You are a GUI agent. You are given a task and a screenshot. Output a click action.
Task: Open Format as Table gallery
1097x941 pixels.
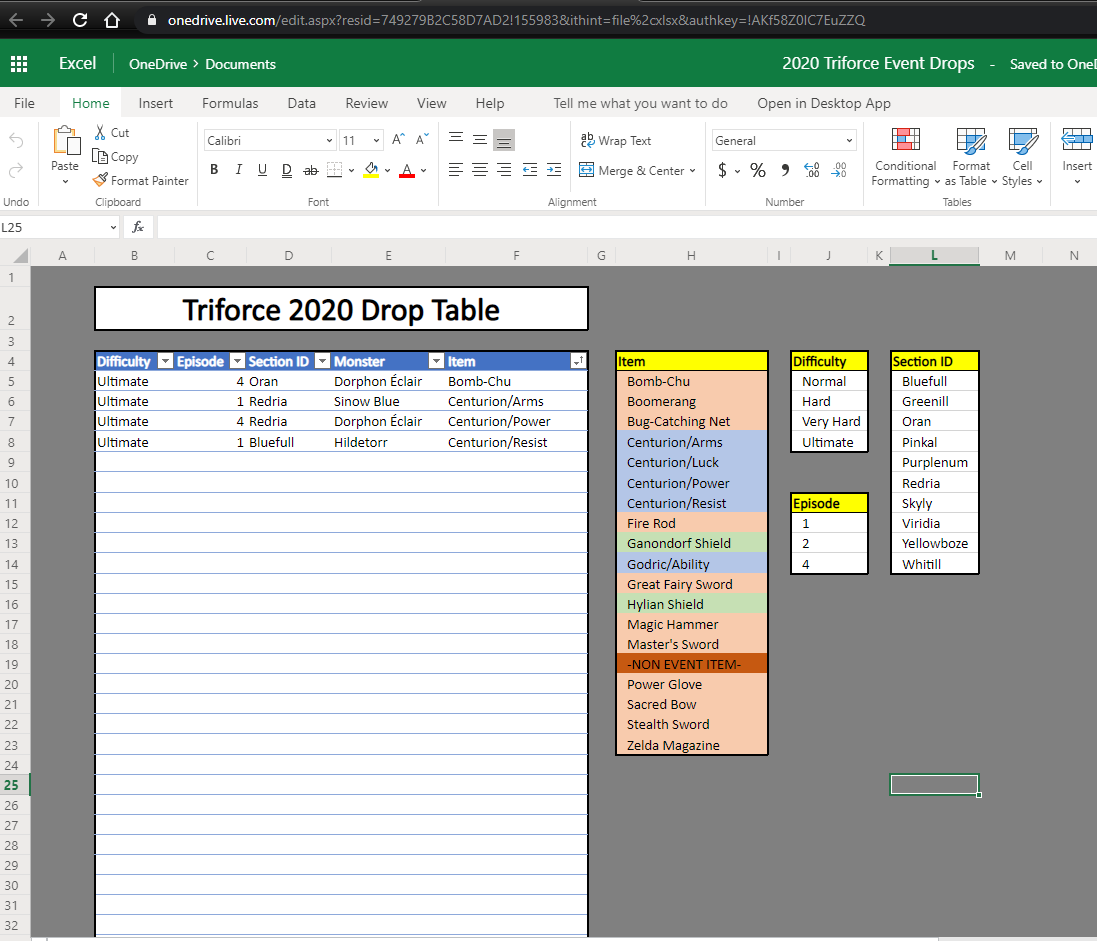[971, 157]
